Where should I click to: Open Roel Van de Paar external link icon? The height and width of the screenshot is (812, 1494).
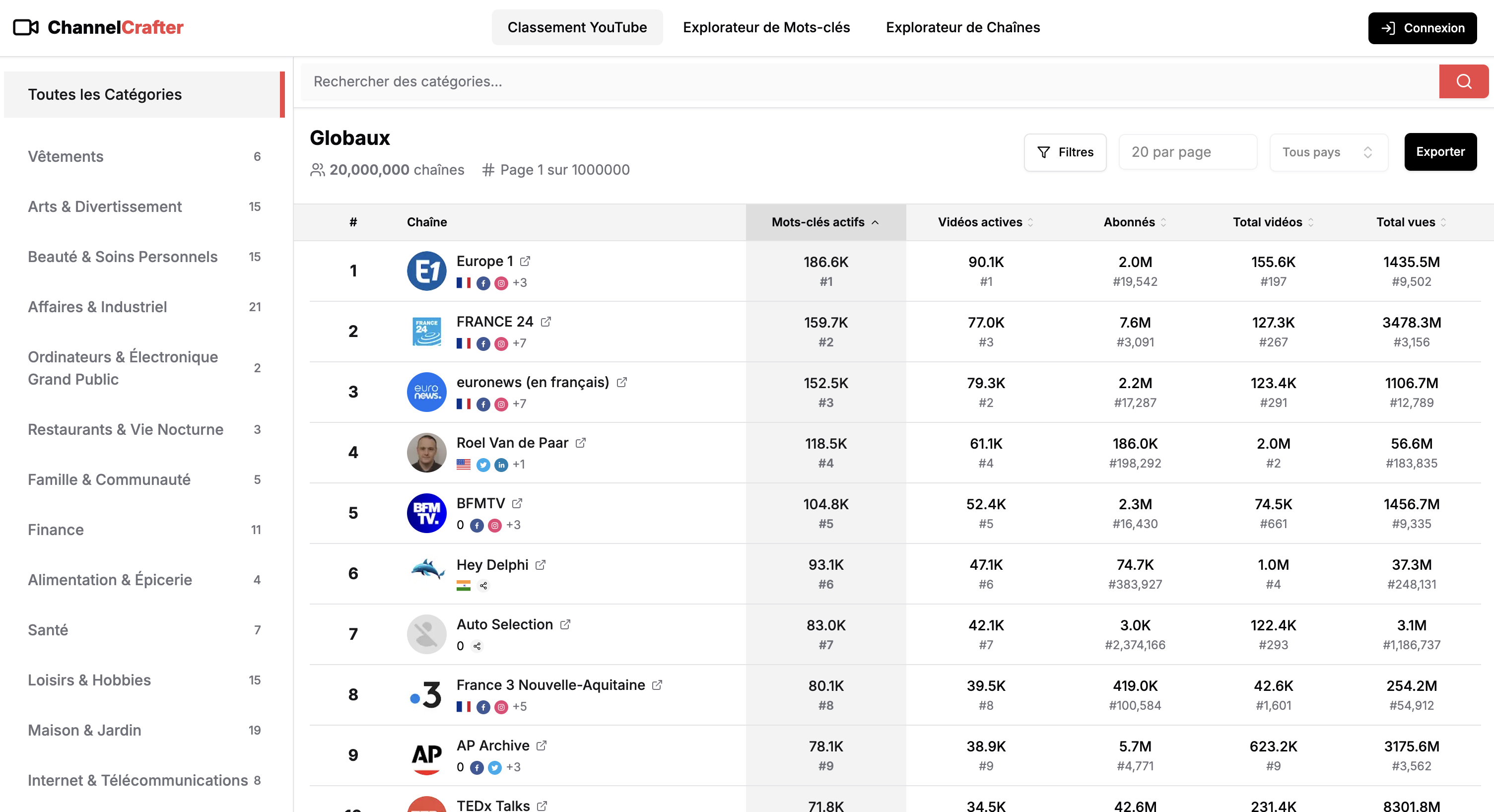coord(581,443)
